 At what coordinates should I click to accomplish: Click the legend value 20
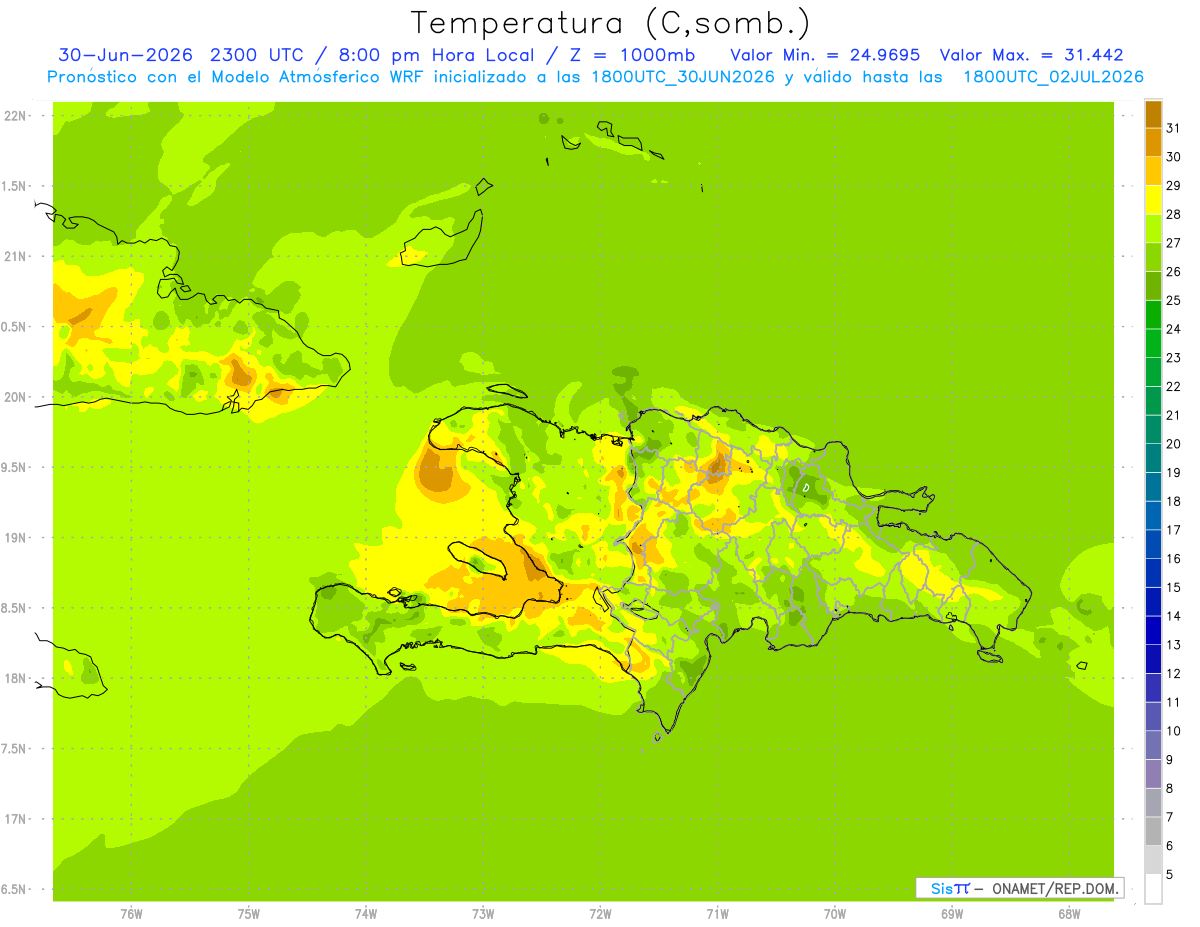tap(1173, 444)
